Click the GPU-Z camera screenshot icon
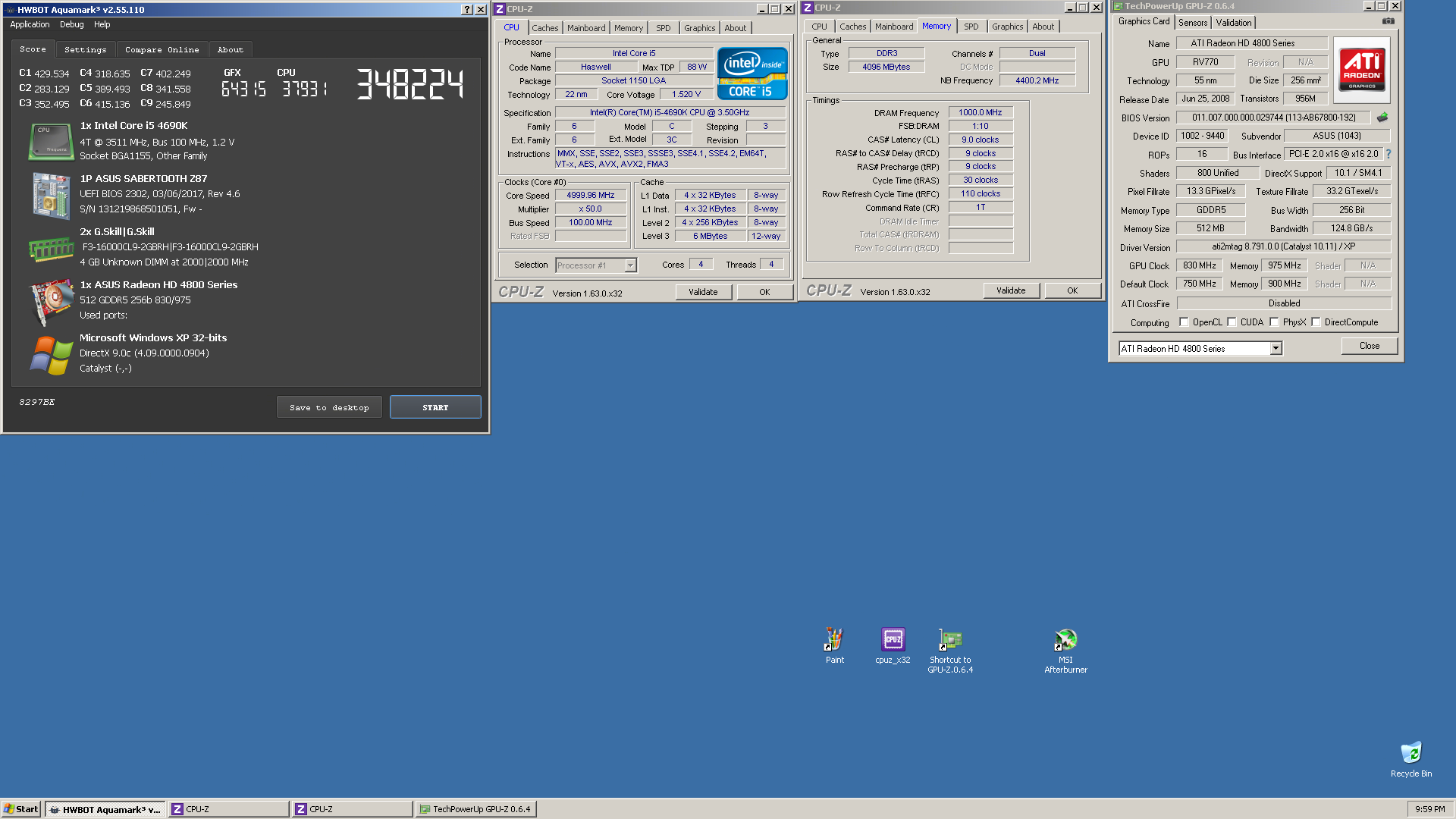The height and width of the screenshot is (819, 1456). pos(1388,21)
